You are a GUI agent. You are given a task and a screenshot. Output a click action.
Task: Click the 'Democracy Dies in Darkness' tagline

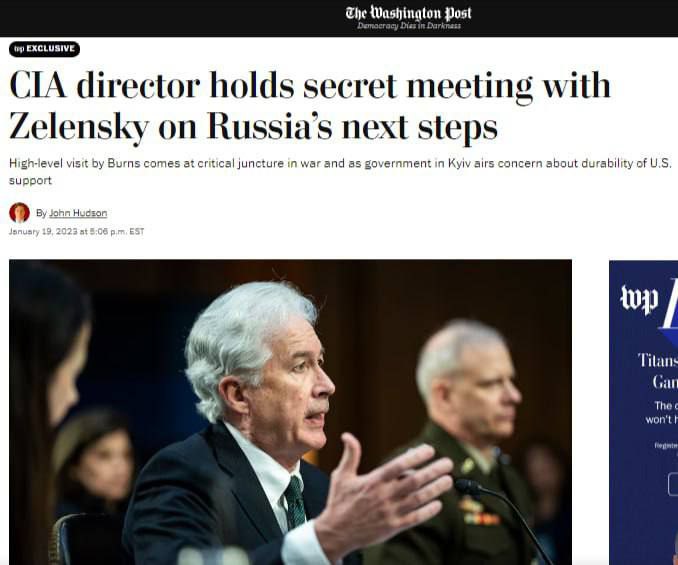pyautogui.click(x=409, y=26)
